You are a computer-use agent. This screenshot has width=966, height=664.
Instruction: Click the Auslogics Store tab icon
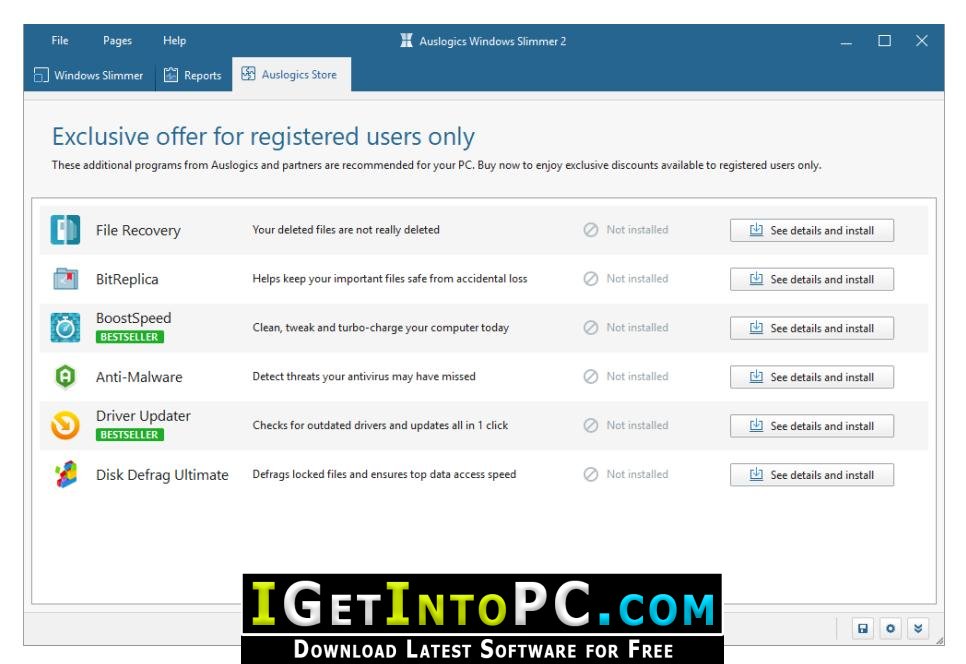[248, 74]
